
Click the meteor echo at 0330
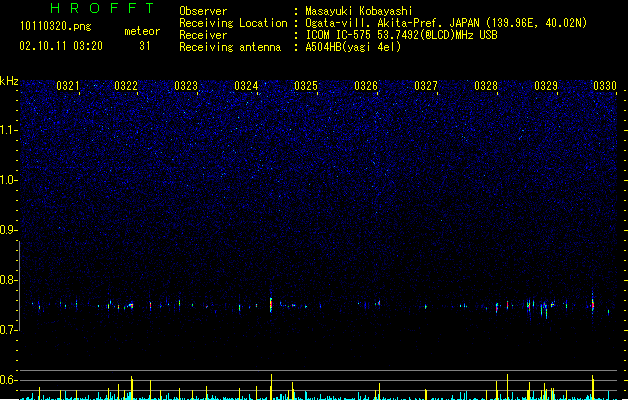tap(592, 304)
